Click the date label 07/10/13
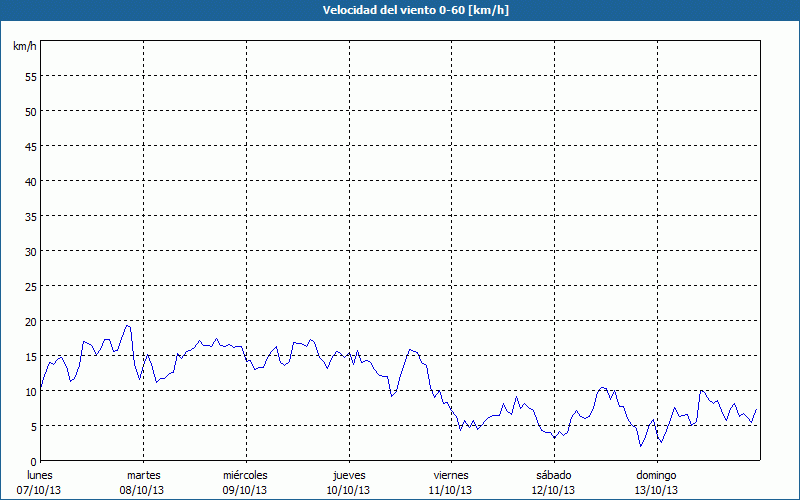 40,490
